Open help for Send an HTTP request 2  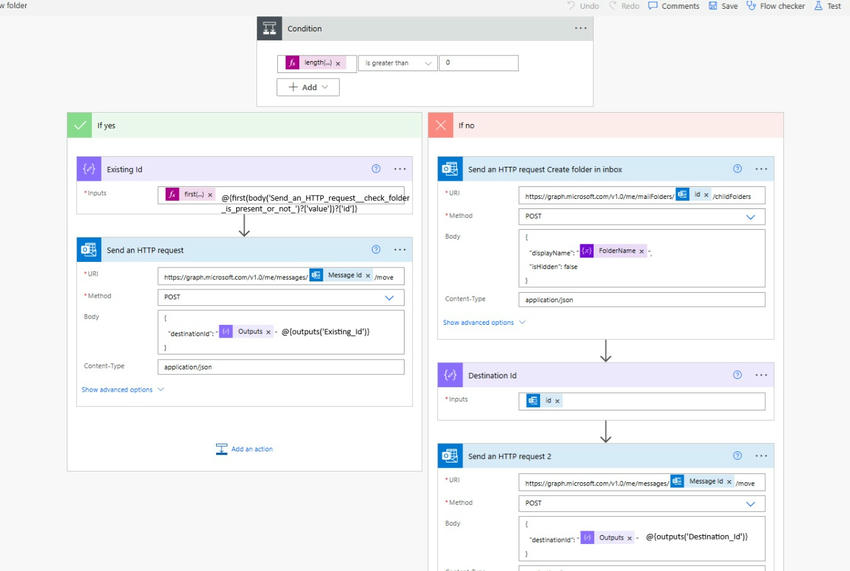click(x=737, y=455)
